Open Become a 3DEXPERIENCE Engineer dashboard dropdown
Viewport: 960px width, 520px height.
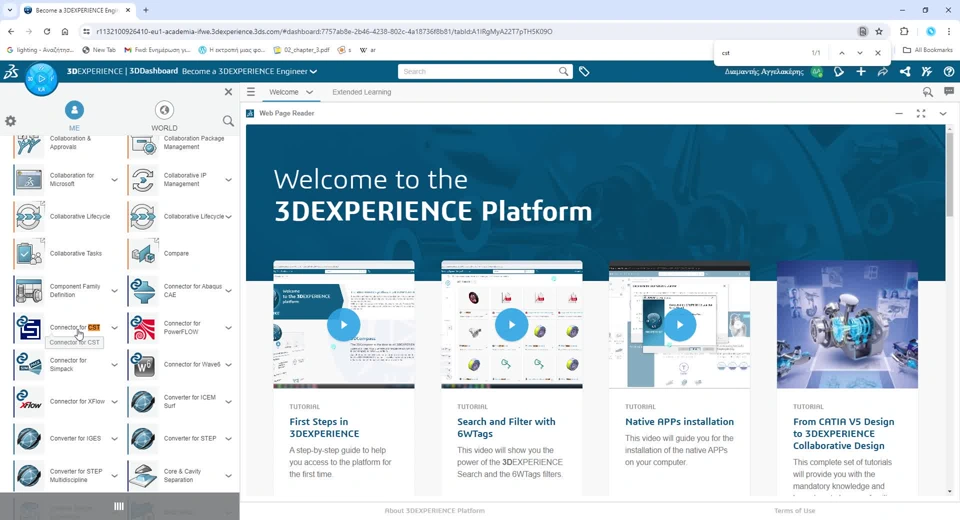coord(313,72)
